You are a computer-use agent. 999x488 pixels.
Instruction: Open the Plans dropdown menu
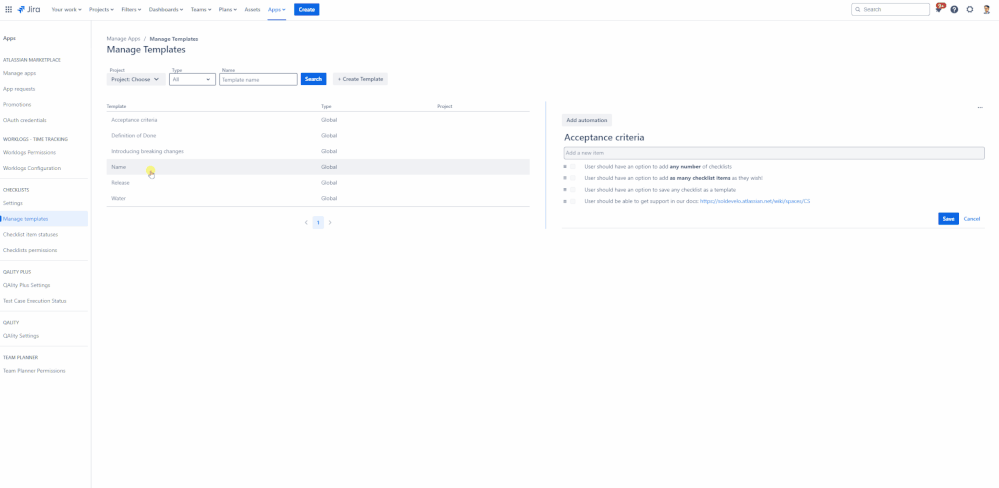228,10
